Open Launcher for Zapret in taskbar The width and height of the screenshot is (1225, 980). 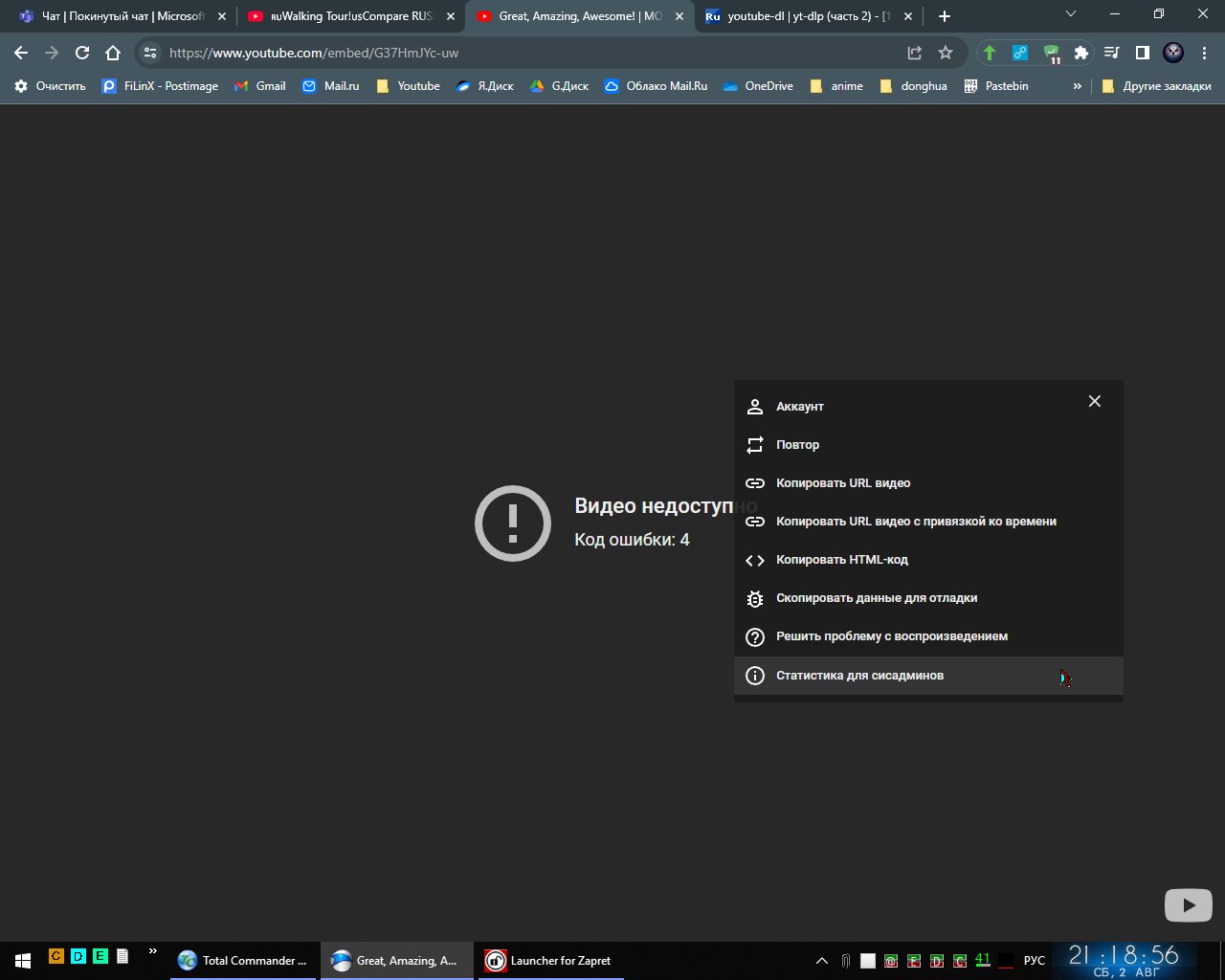click(550, 960)
